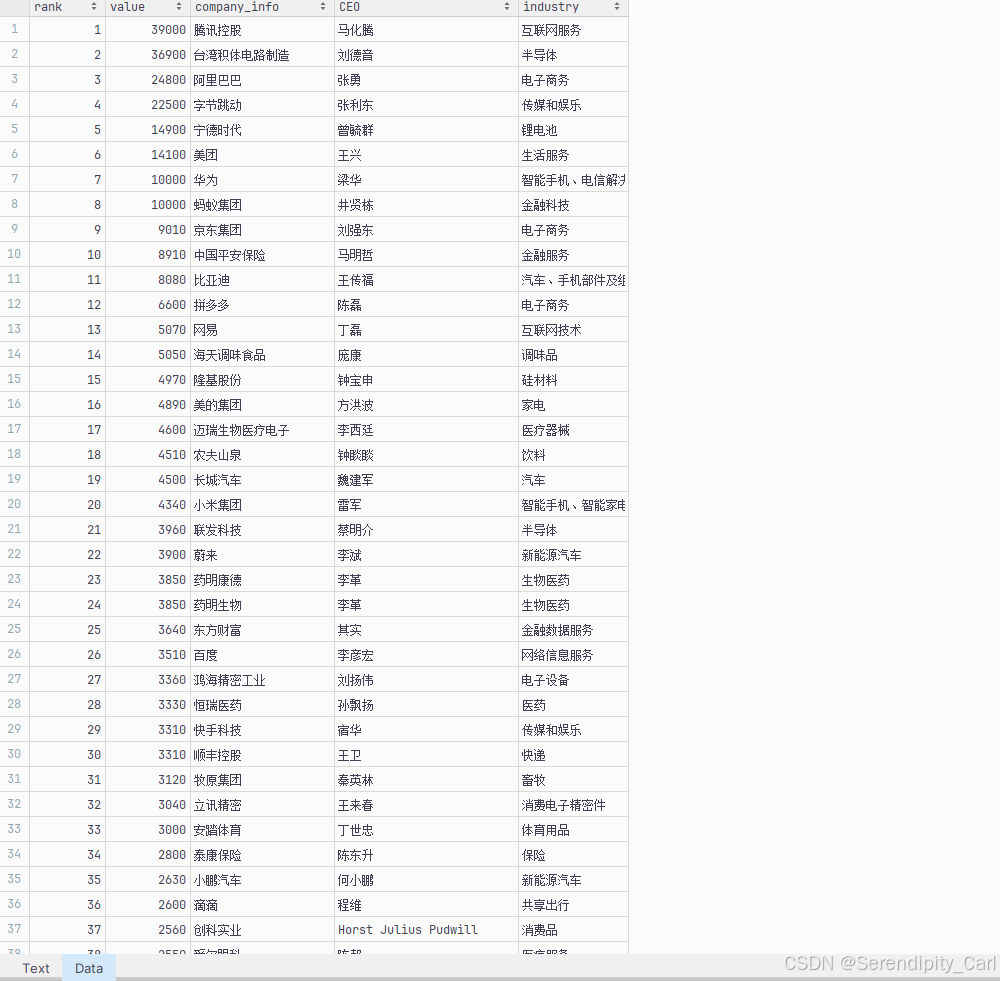
Task: Click the value cell '36900'
Action: (148, 55)
